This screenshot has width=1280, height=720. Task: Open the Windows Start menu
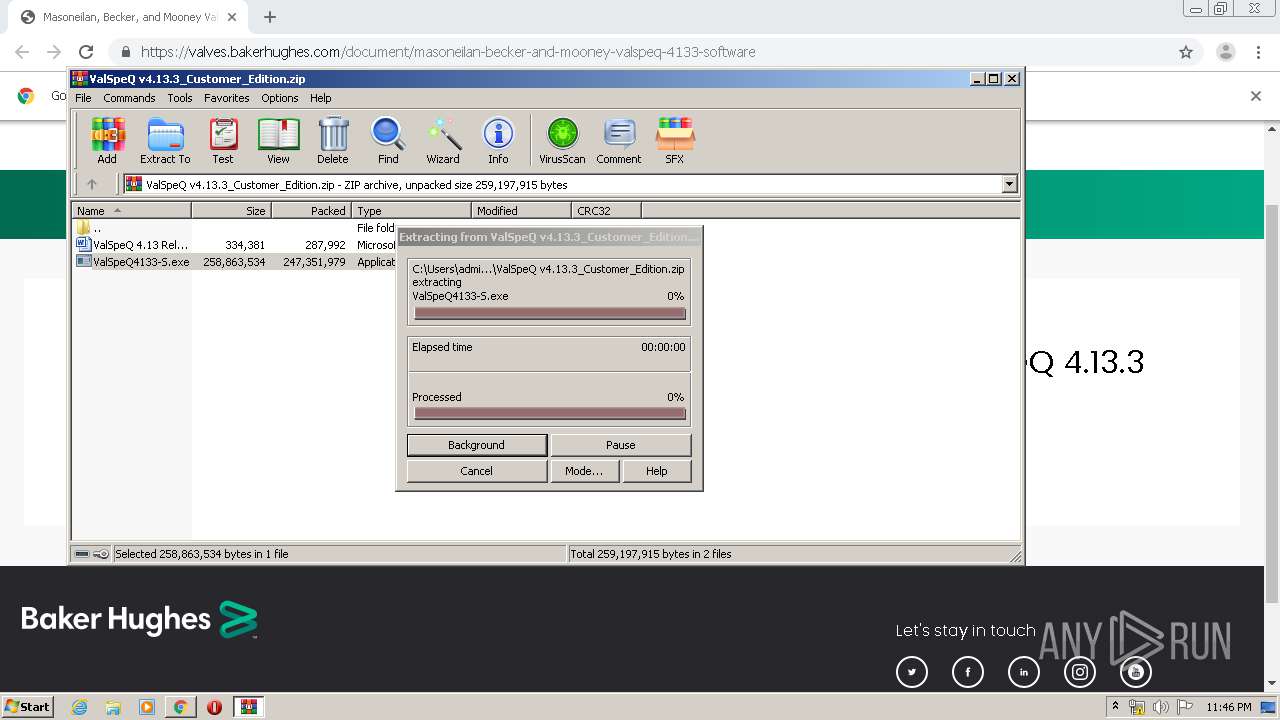coord(28,707)
